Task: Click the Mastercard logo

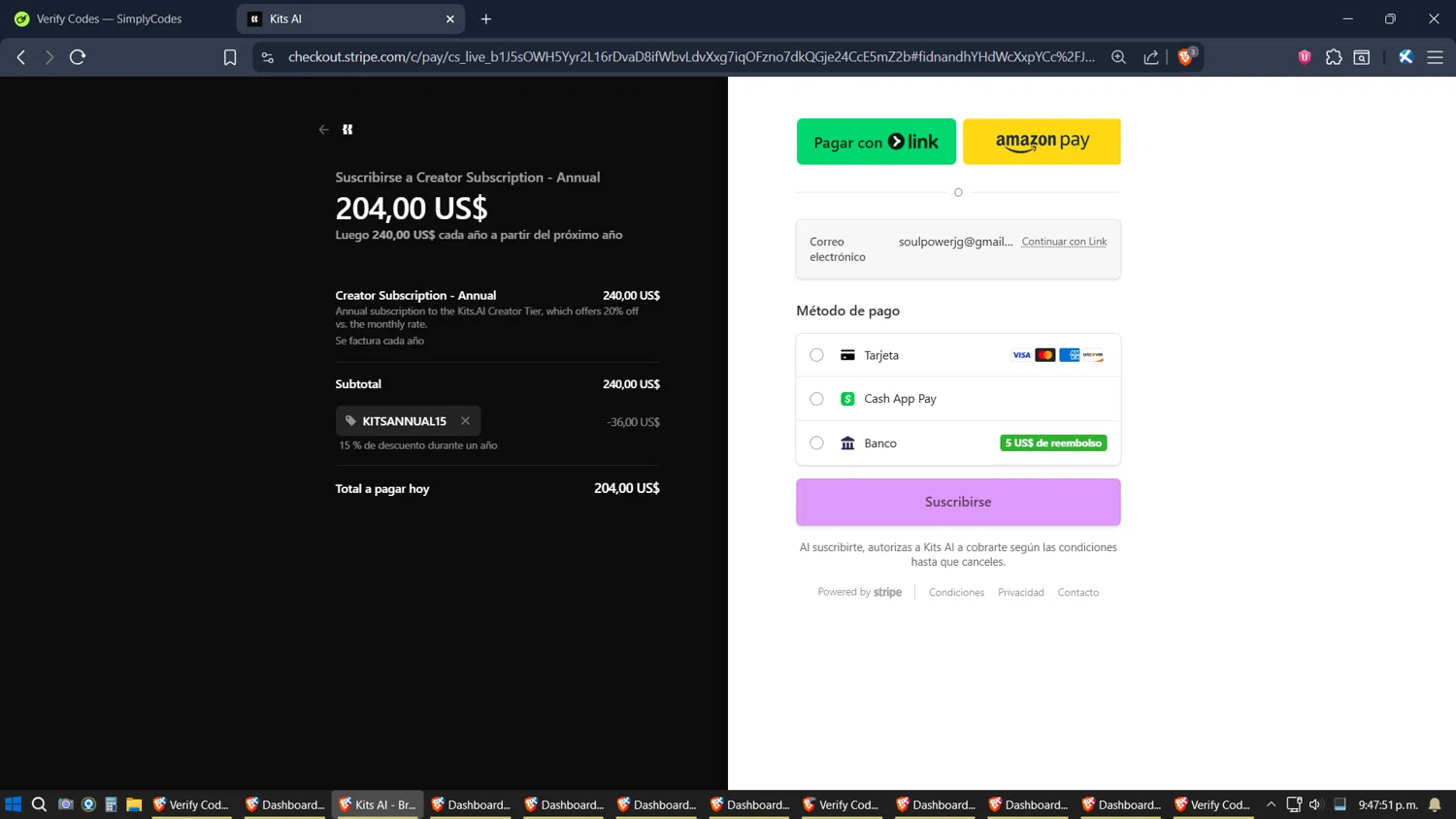Action: pos(1045,355)
